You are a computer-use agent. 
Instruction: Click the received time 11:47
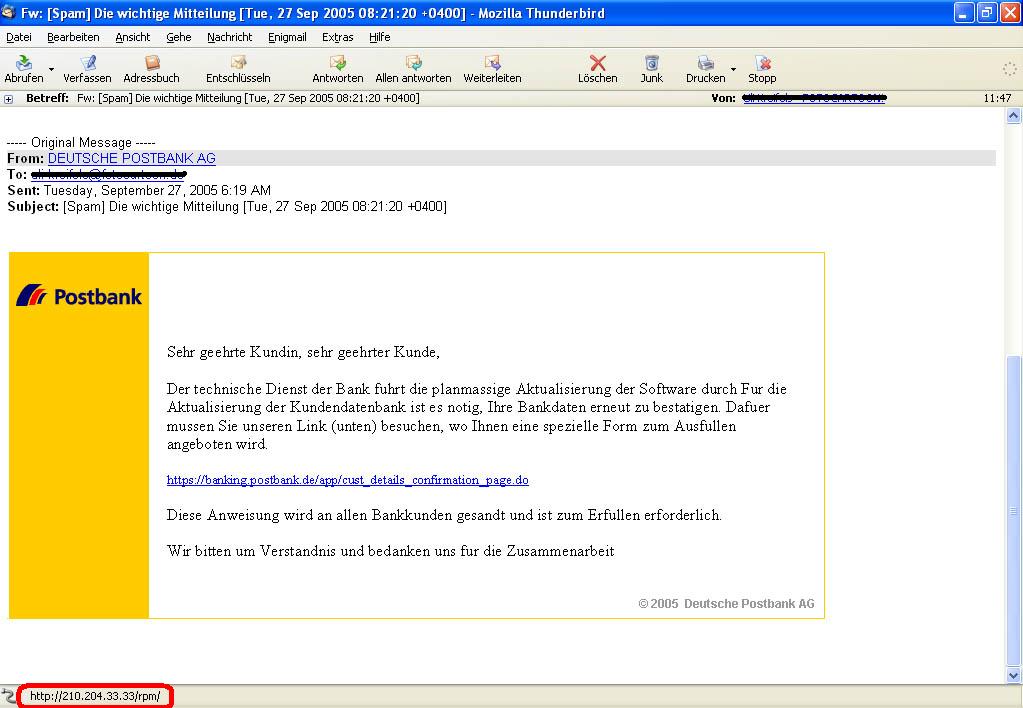[997, 98]
